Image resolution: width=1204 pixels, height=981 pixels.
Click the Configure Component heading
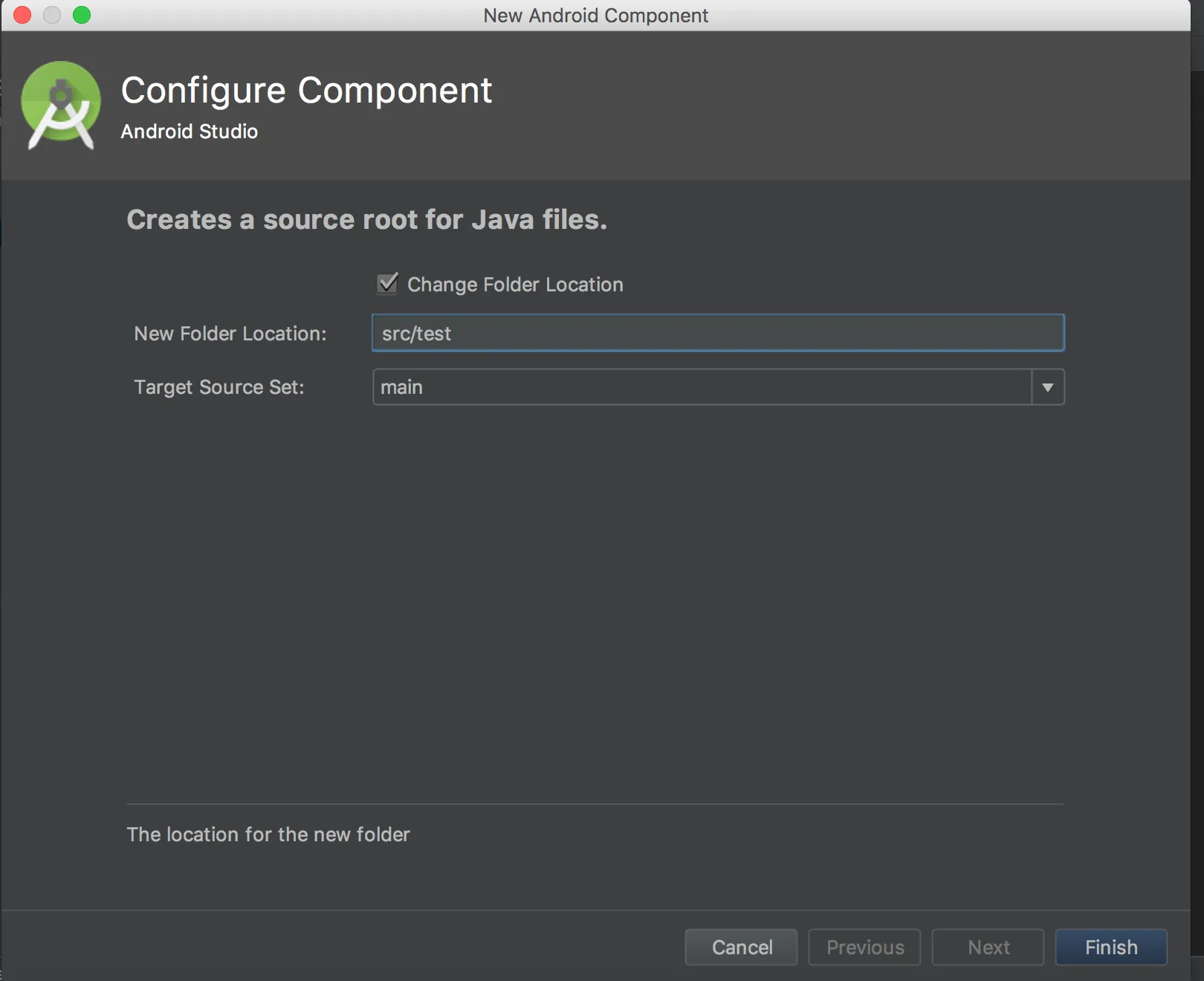[x=306, y=91]
